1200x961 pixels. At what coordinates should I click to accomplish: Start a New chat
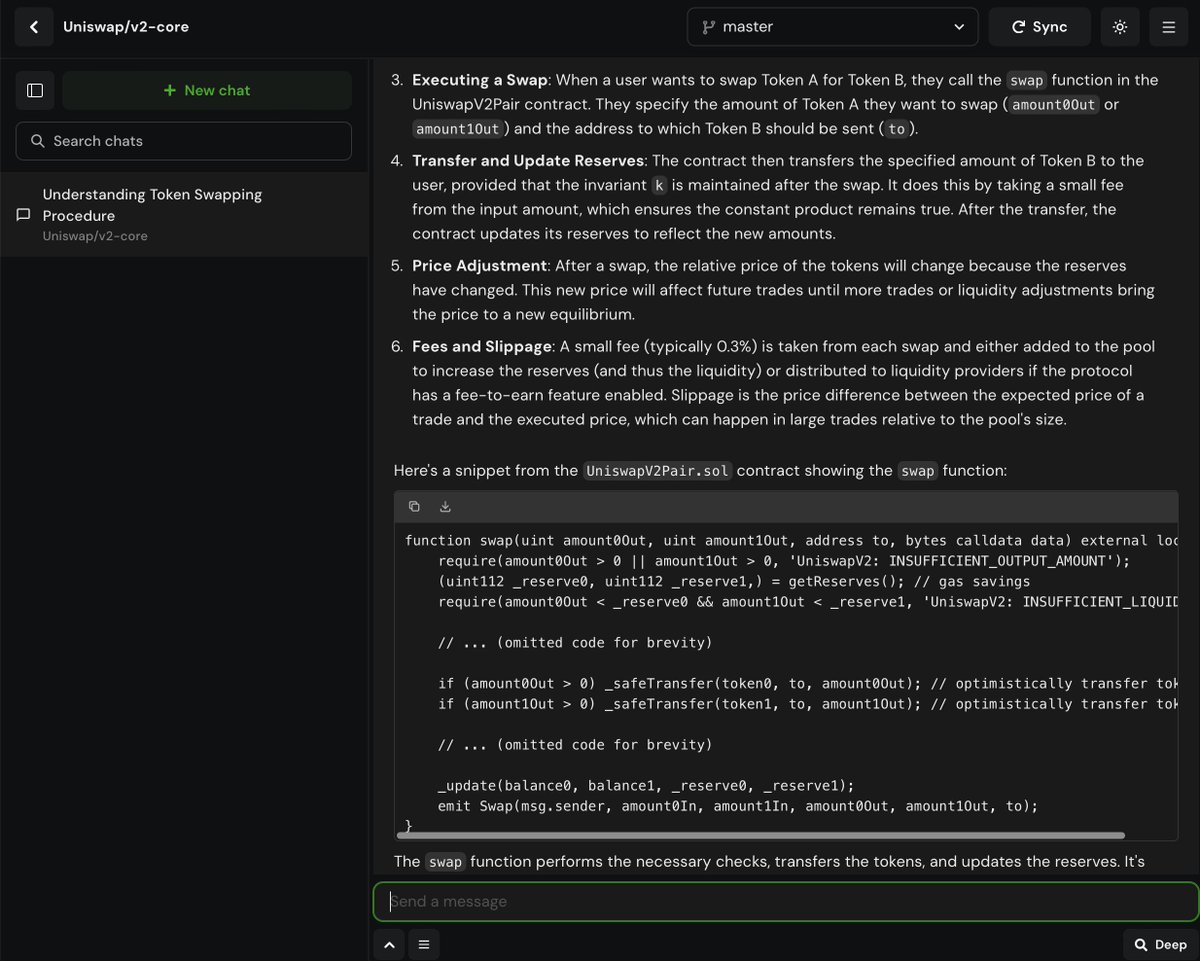point(207,90)
